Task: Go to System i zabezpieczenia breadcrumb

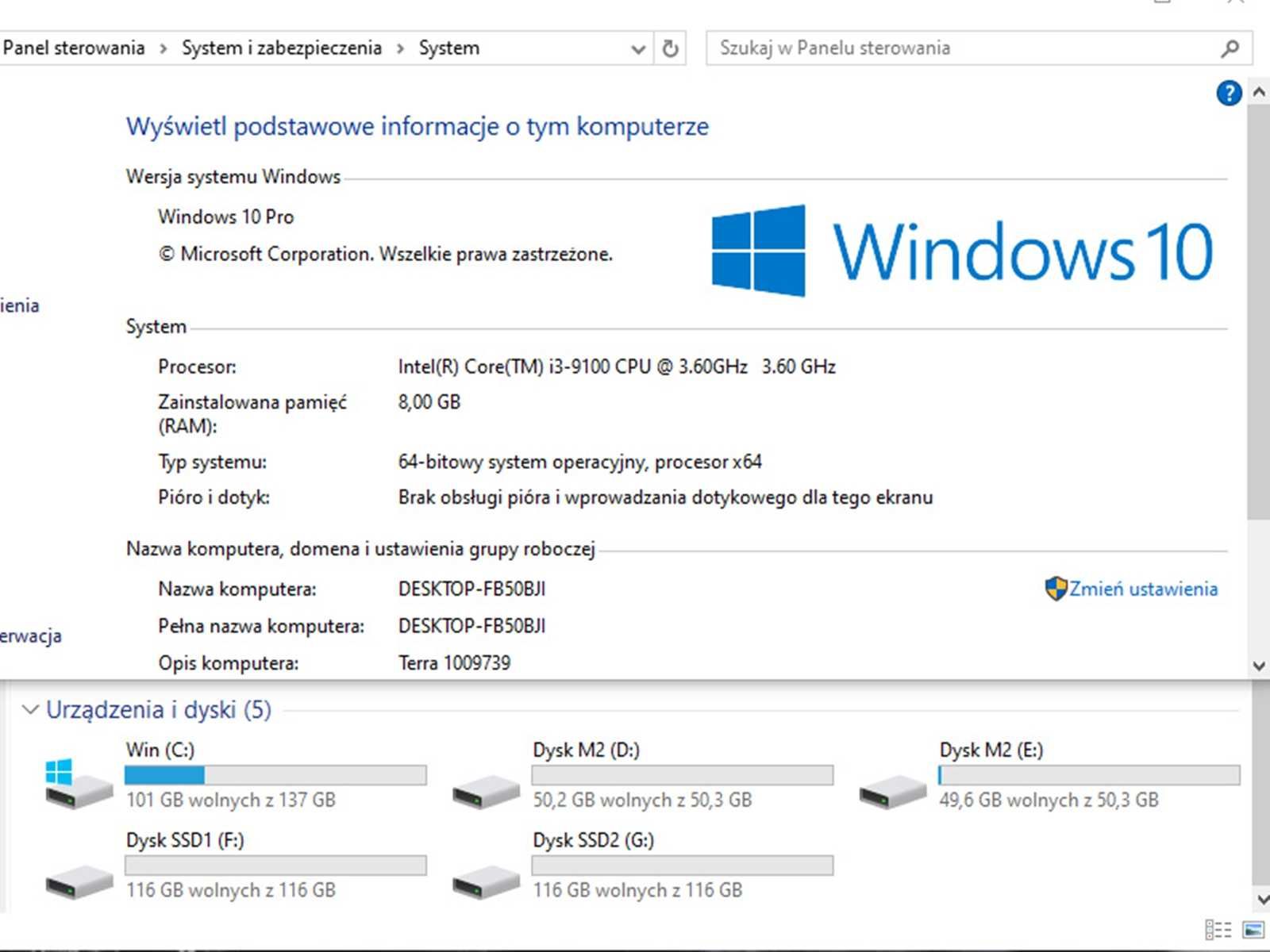Action: pyautogui.click(x=282, y=48)
